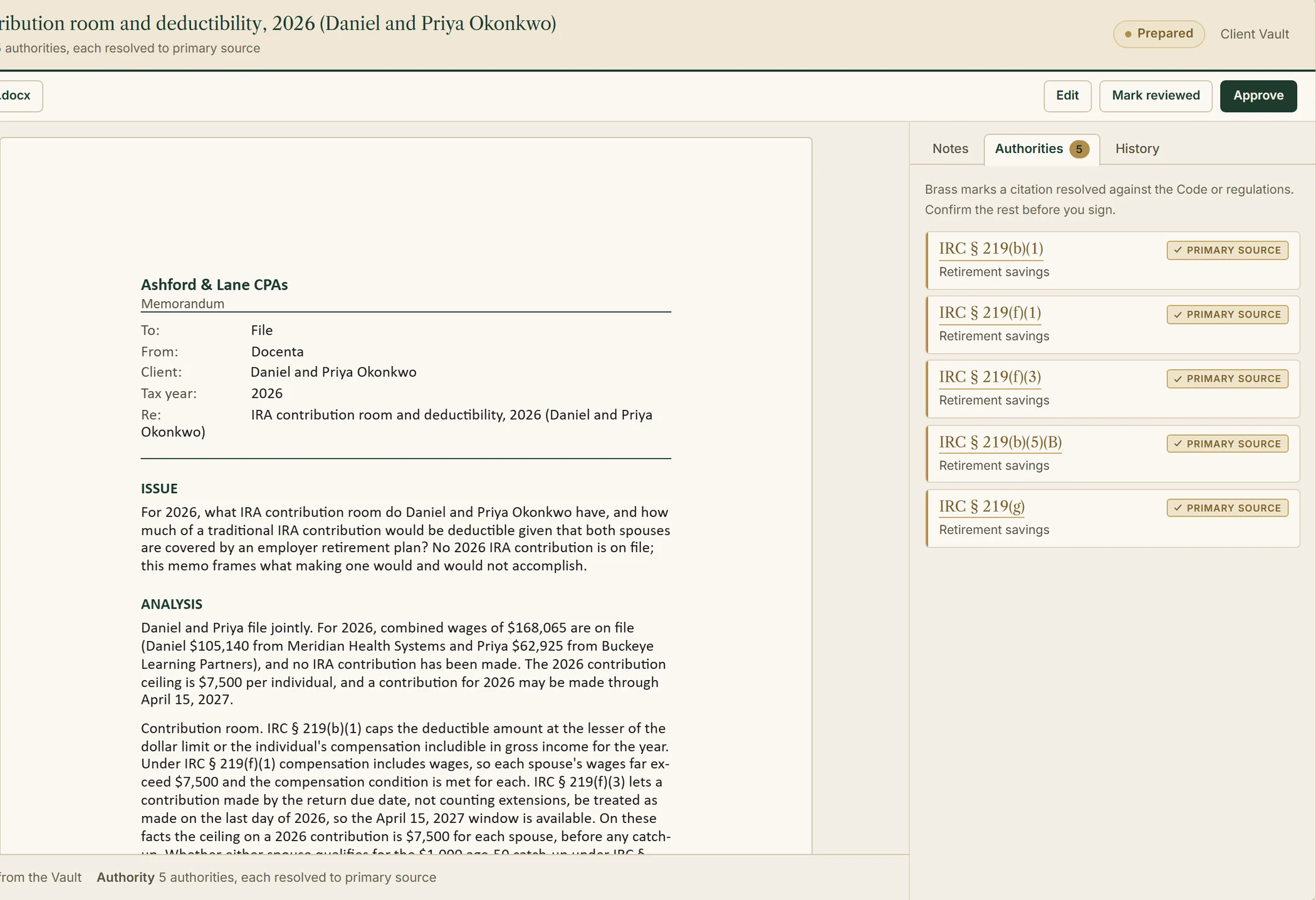Click Primary Source badge for IRC § 219(b)(5)(B)

pos(1227,444)
